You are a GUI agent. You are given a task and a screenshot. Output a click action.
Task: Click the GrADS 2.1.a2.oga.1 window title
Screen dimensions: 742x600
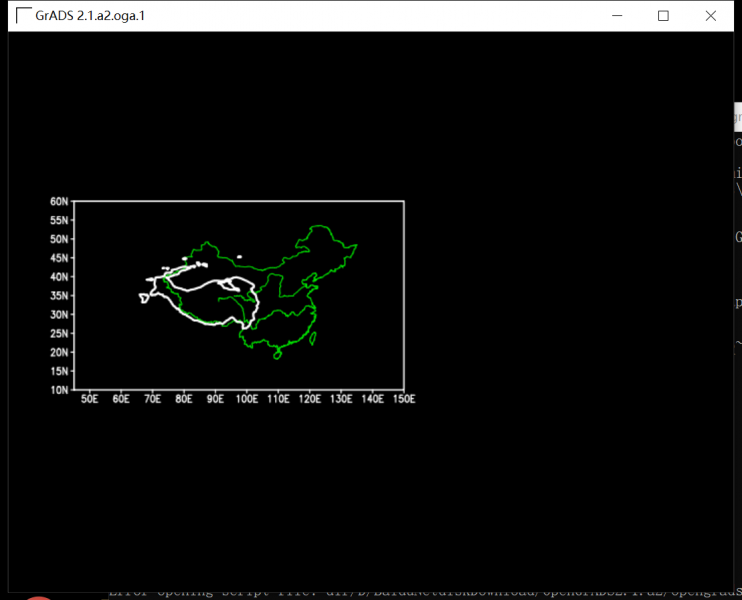pyautogui.click(x=96, y=16)
